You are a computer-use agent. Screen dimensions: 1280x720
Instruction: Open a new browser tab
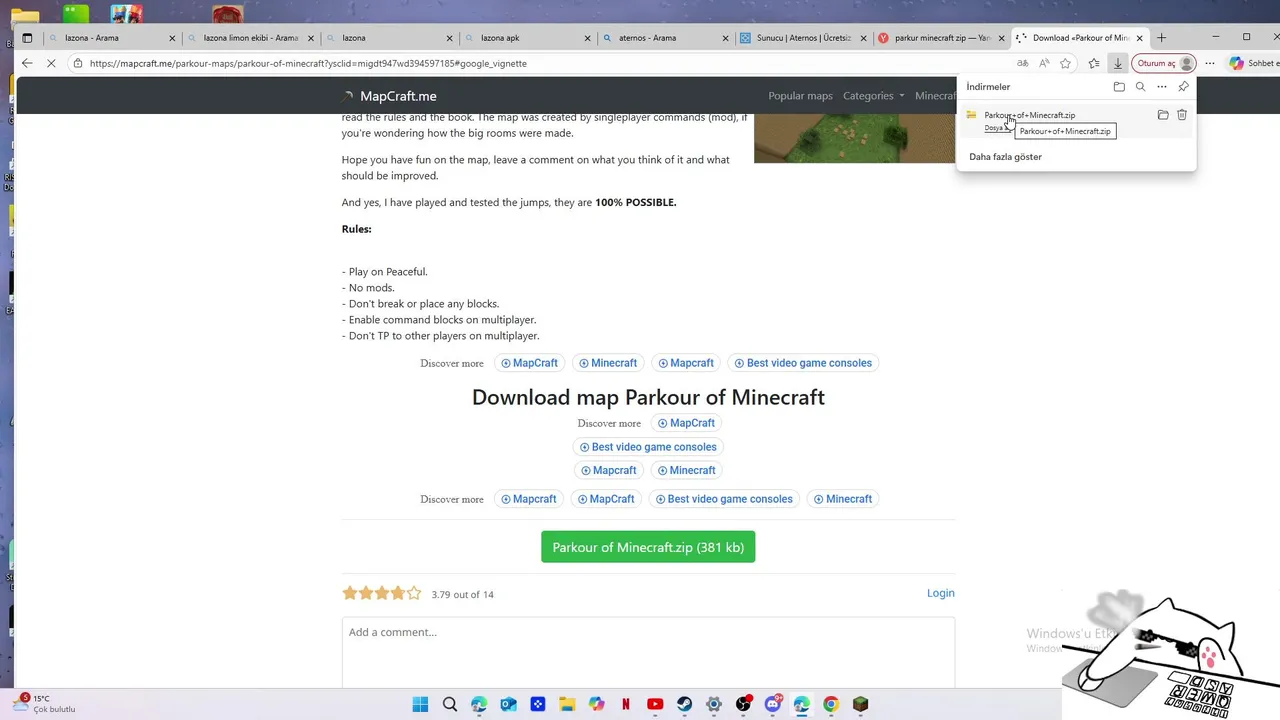tap(1161, 38)
